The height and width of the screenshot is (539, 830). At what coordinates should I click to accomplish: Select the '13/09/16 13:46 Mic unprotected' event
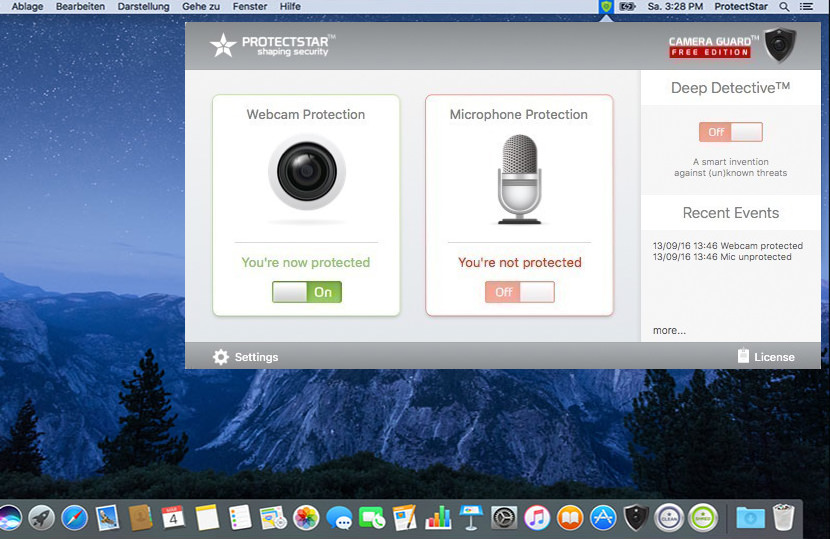pos(722,257)
